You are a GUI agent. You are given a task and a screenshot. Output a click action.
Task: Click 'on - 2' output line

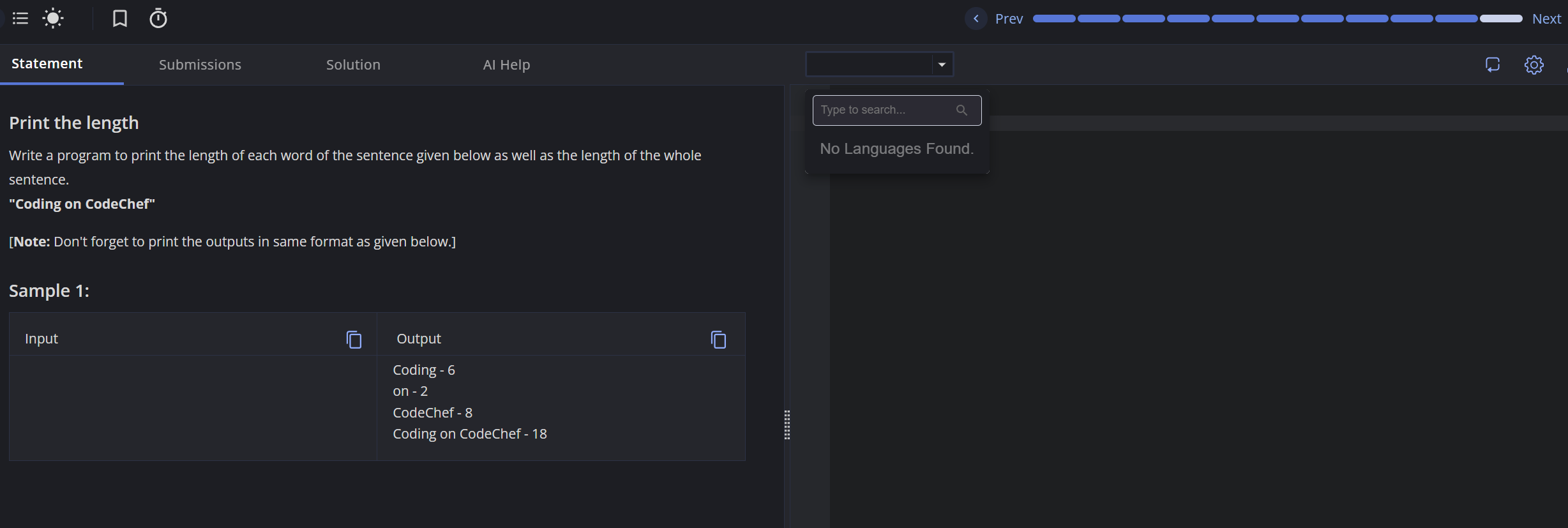[x=411, y=391]
